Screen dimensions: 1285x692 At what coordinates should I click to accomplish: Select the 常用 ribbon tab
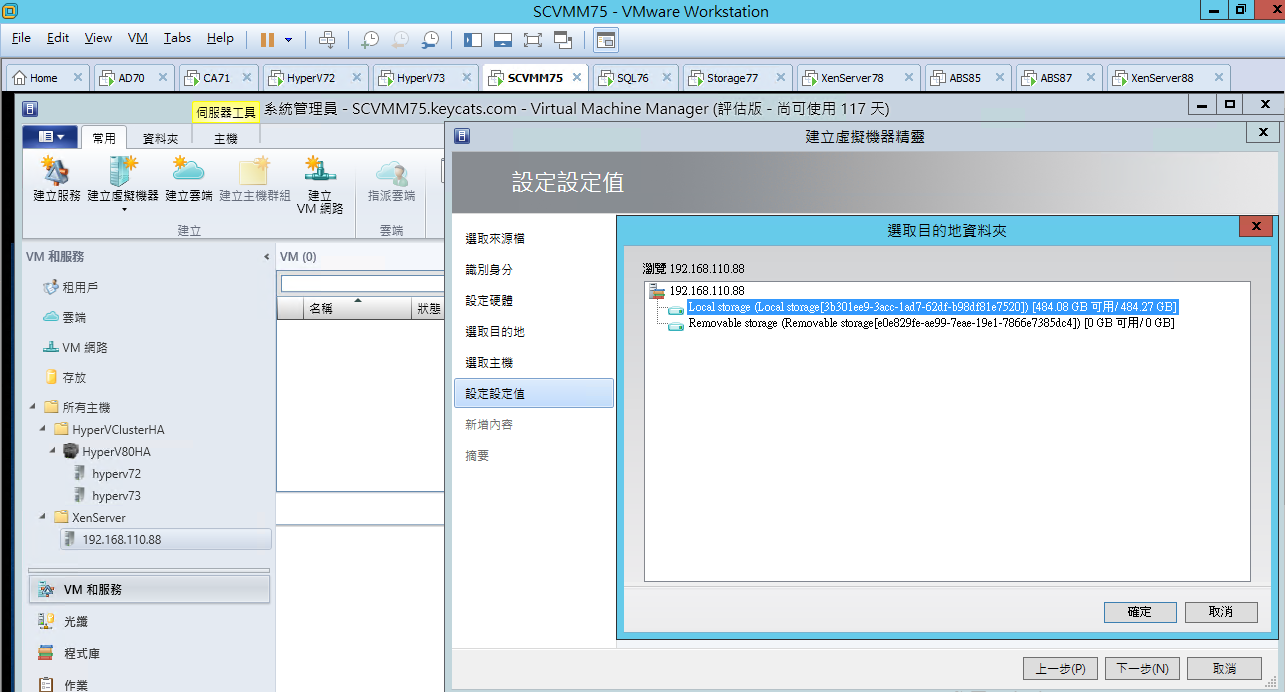pos(105,138)
